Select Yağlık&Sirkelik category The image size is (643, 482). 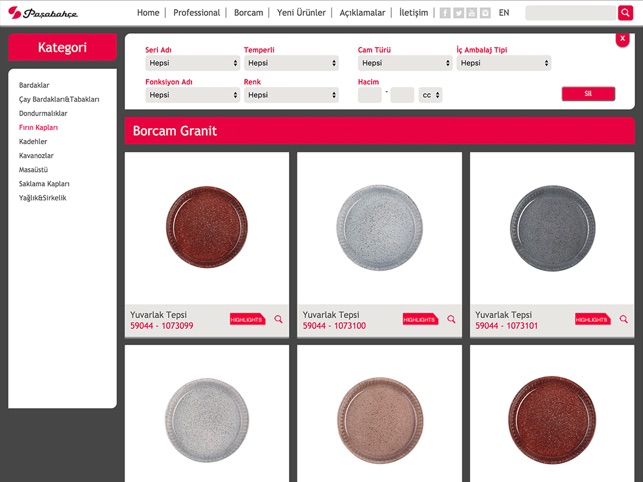(x=43, y=198)
